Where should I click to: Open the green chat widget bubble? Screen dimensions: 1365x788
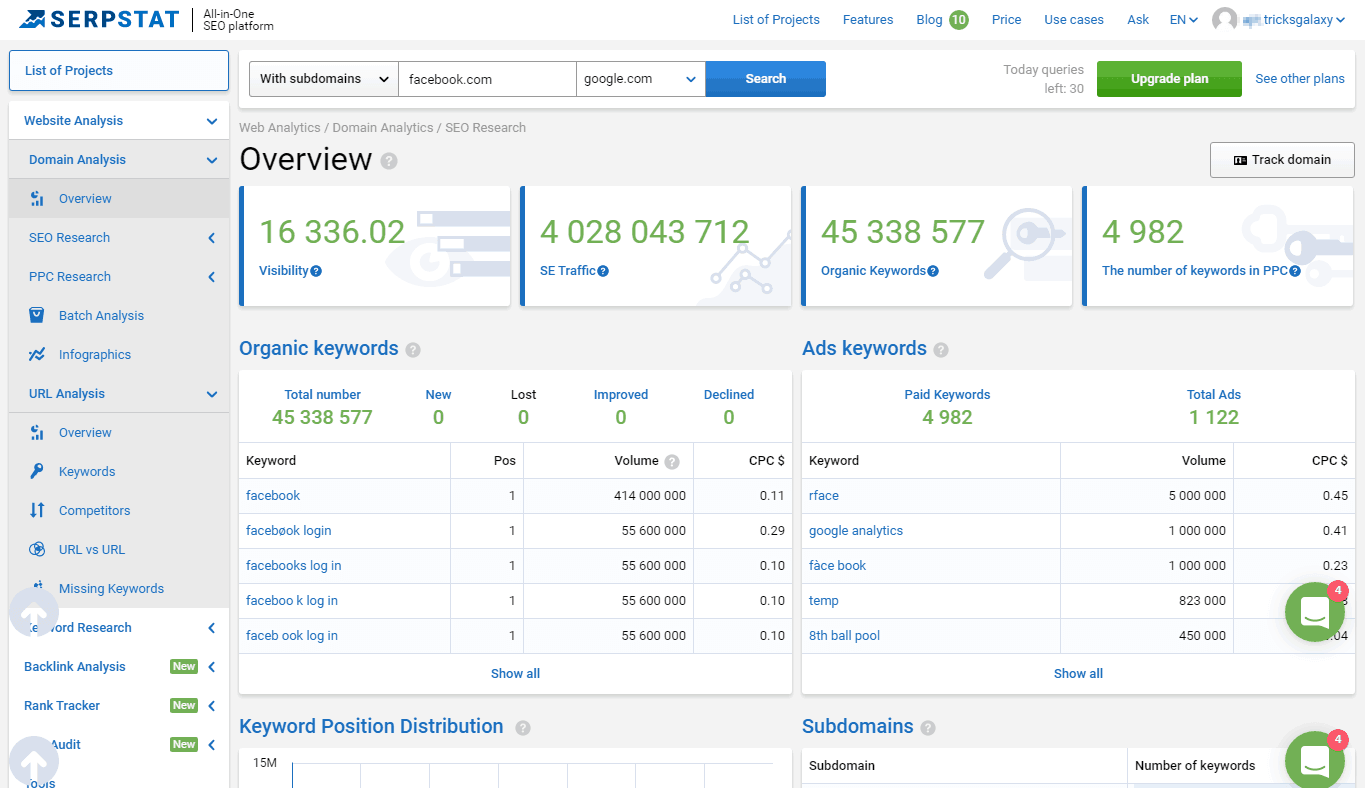point(1314,612)
